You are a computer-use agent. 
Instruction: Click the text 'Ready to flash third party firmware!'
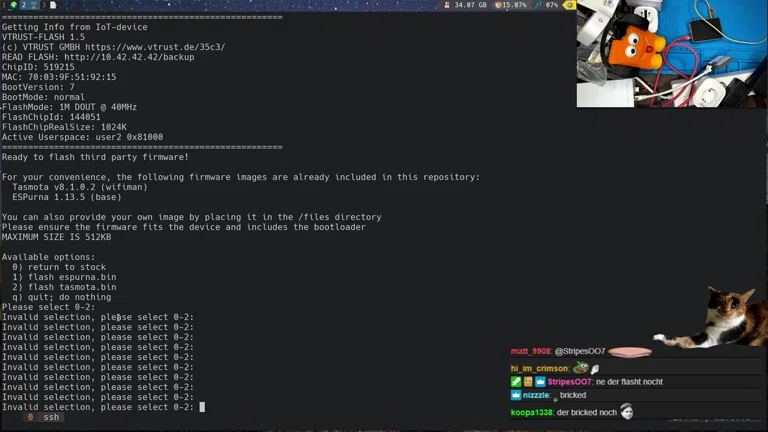95,157
